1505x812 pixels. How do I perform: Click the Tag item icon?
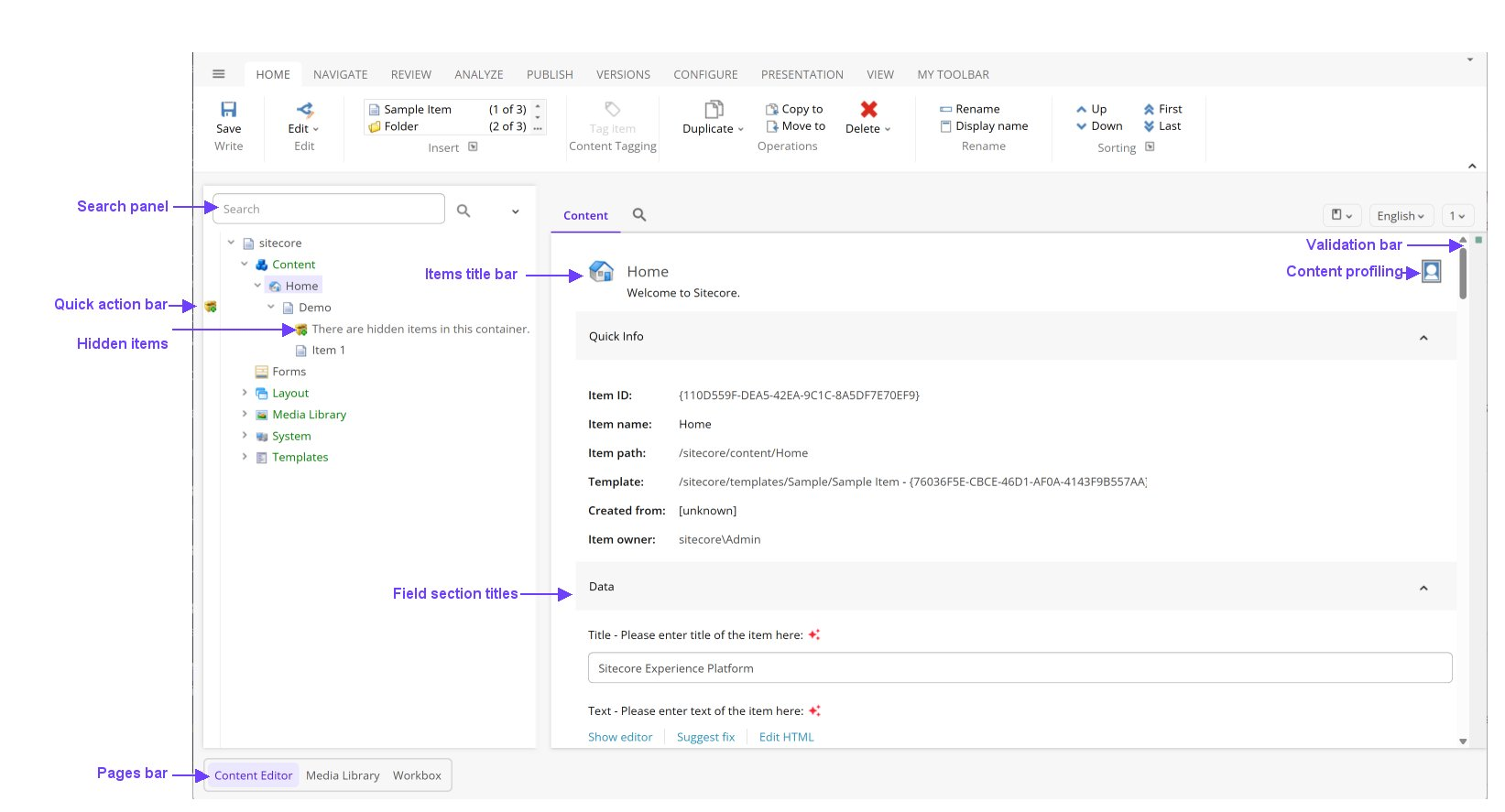click(613, 109)
